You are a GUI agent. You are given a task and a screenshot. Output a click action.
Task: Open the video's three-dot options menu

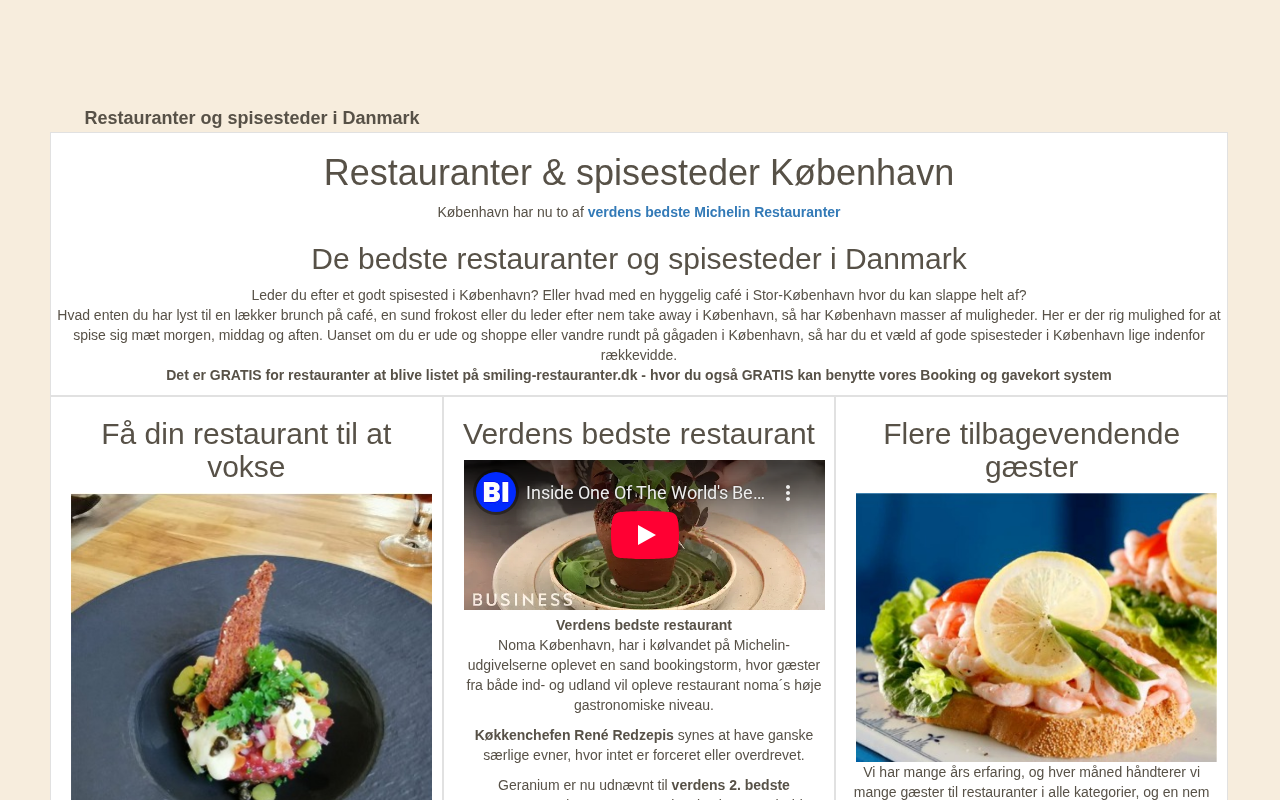pos(788,493)
